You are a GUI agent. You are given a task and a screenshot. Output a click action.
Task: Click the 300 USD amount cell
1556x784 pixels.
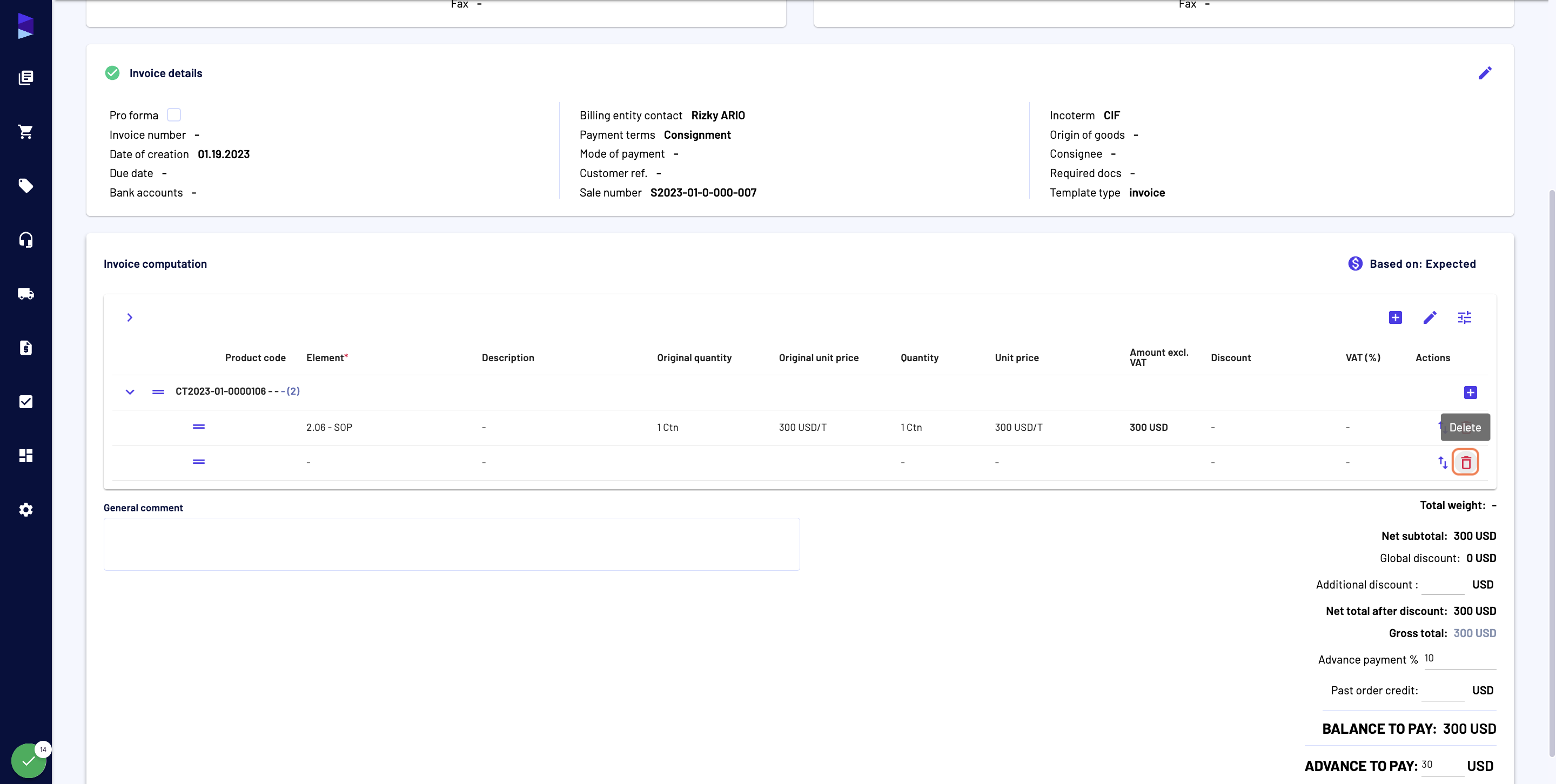tap(1148, 427)
